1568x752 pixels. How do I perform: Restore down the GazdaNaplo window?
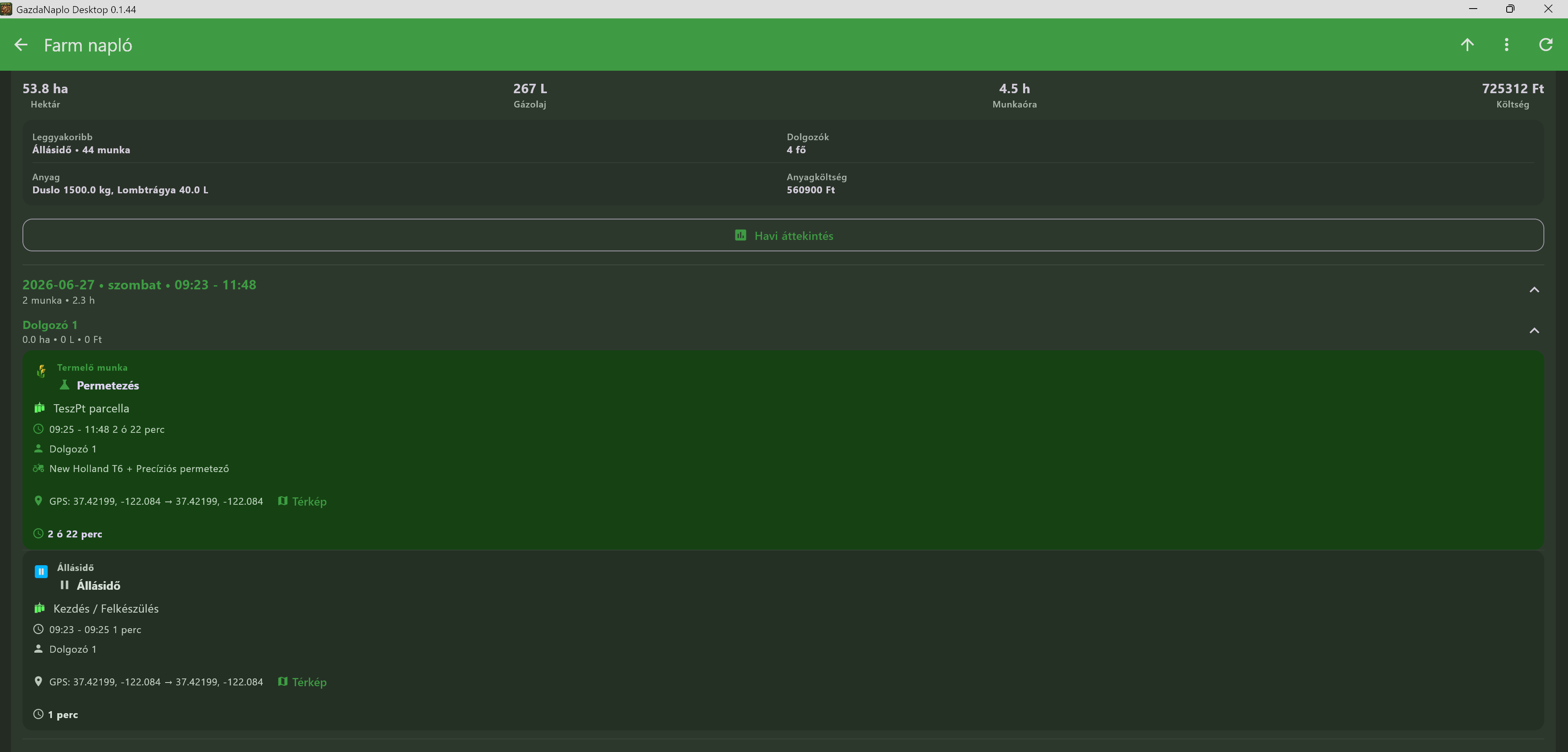point(1510,9)
